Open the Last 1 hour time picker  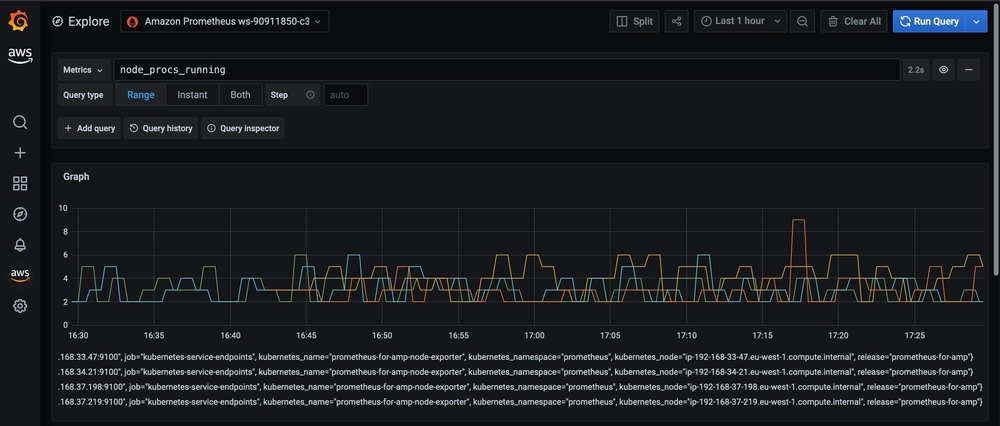point(740,21)
